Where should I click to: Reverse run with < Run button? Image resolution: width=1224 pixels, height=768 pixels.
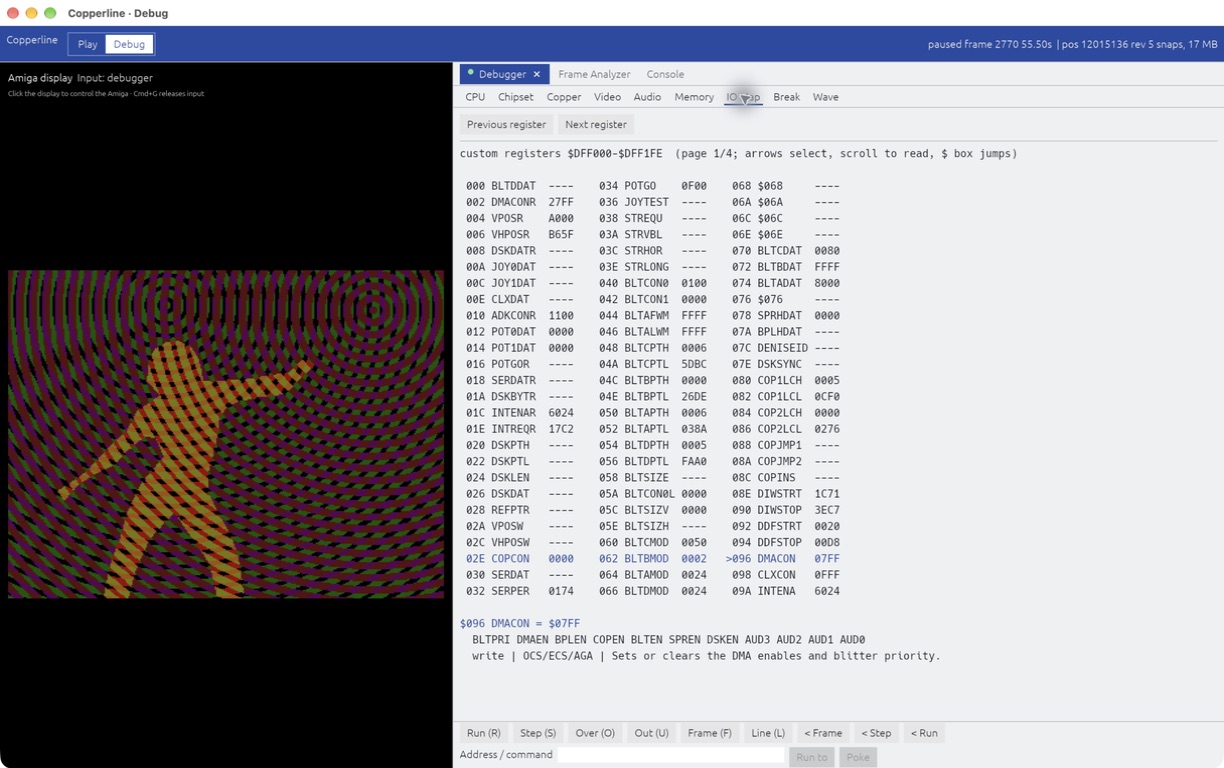pyautogui.click(x=924, y=733)
